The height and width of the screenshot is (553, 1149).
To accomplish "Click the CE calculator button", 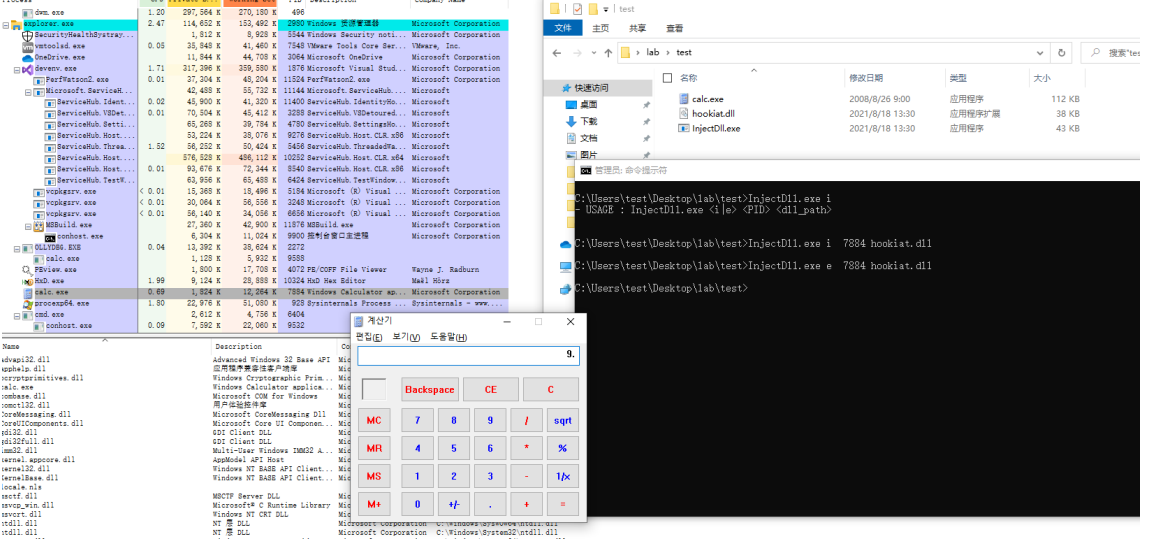I will click(x=490, y=390).
